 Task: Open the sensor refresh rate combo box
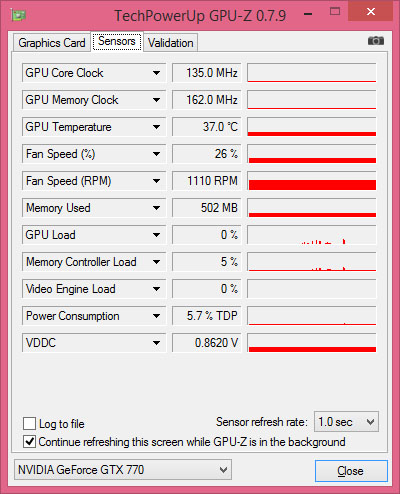(346, 422)
